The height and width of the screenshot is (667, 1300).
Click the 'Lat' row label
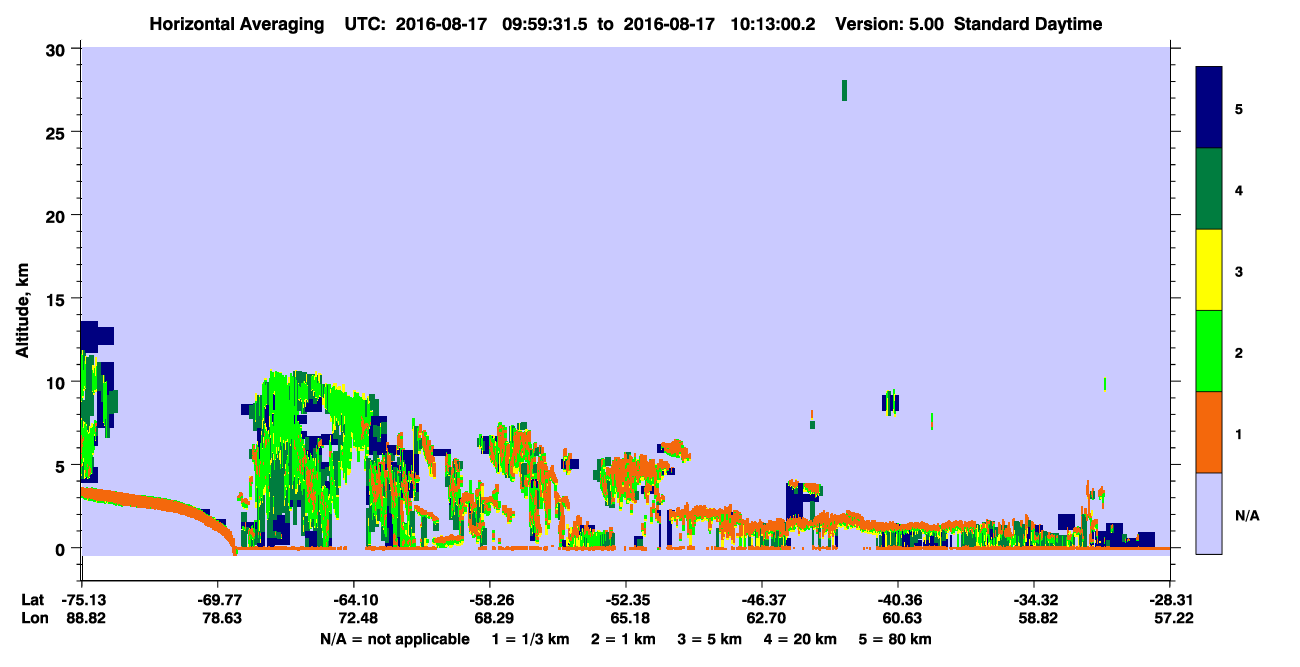tap(33, 600)
